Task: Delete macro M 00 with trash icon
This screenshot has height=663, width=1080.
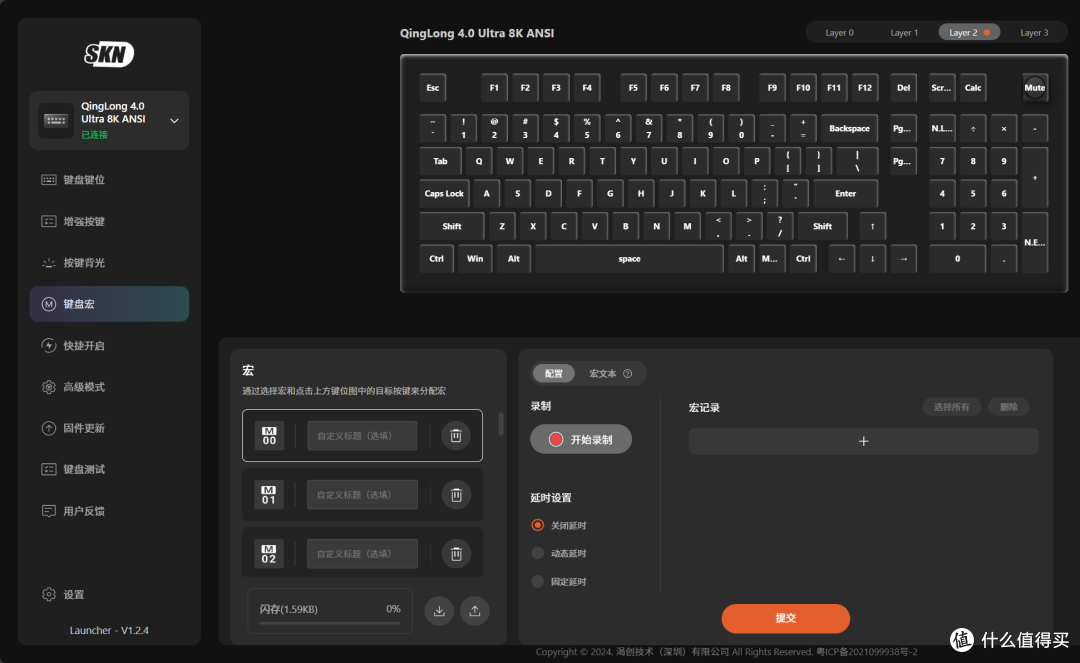Action: 456,435
